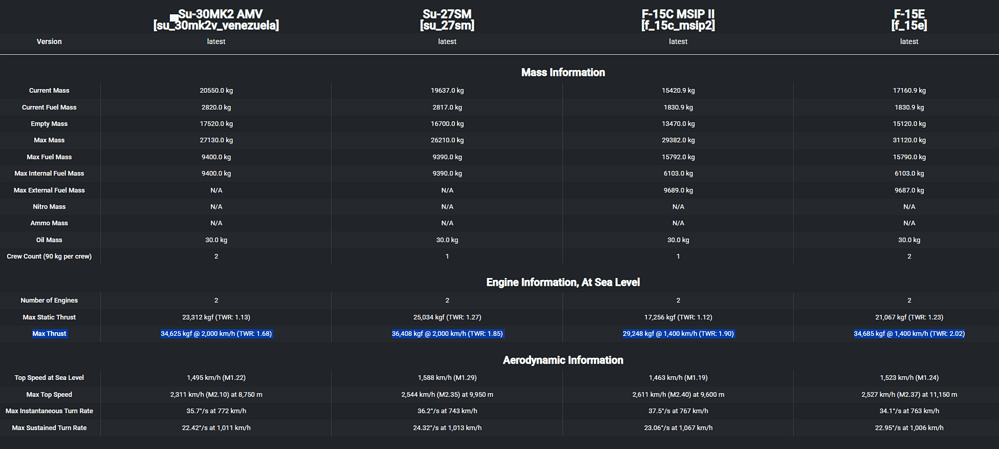Select the 1,588 km/h (M1.29) value
The height and width of the screenshot is (449, 999).
click(447, 378)
